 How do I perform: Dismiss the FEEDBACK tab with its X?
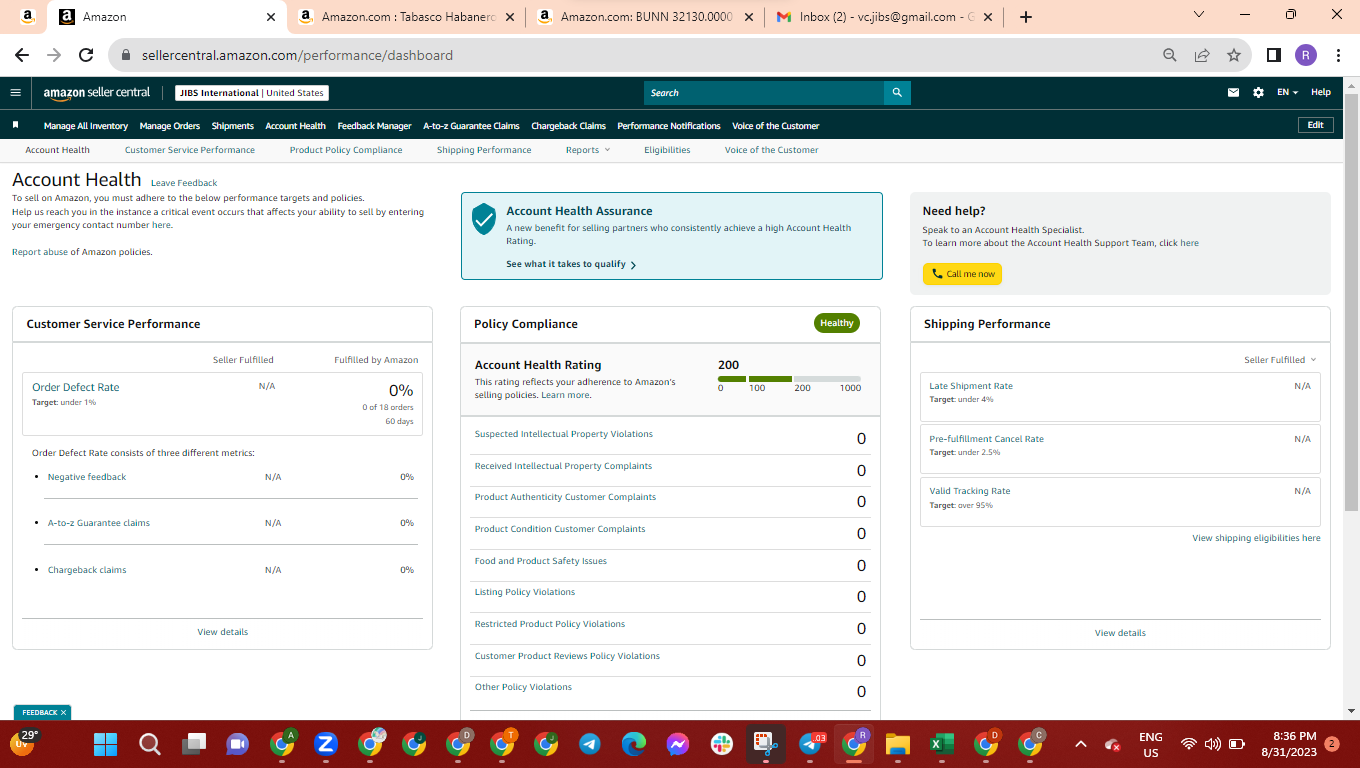coord(63,713)
